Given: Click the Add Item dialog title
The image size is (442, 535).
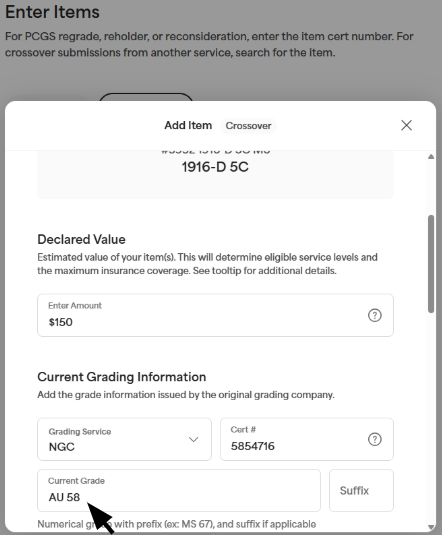Looking at the screenshot, I should click(188, 125).
